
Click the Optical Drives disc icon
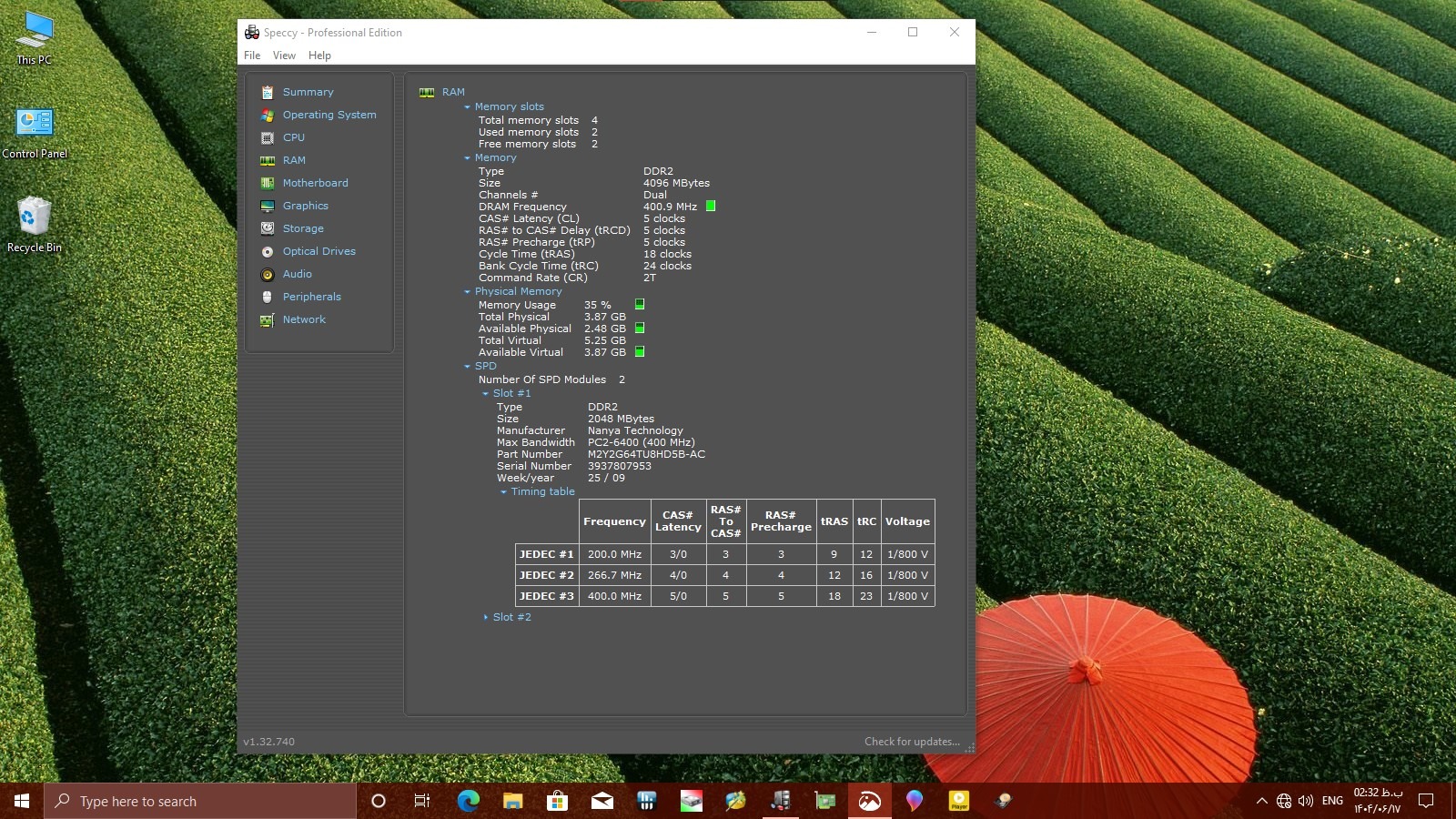pos(268,251)
